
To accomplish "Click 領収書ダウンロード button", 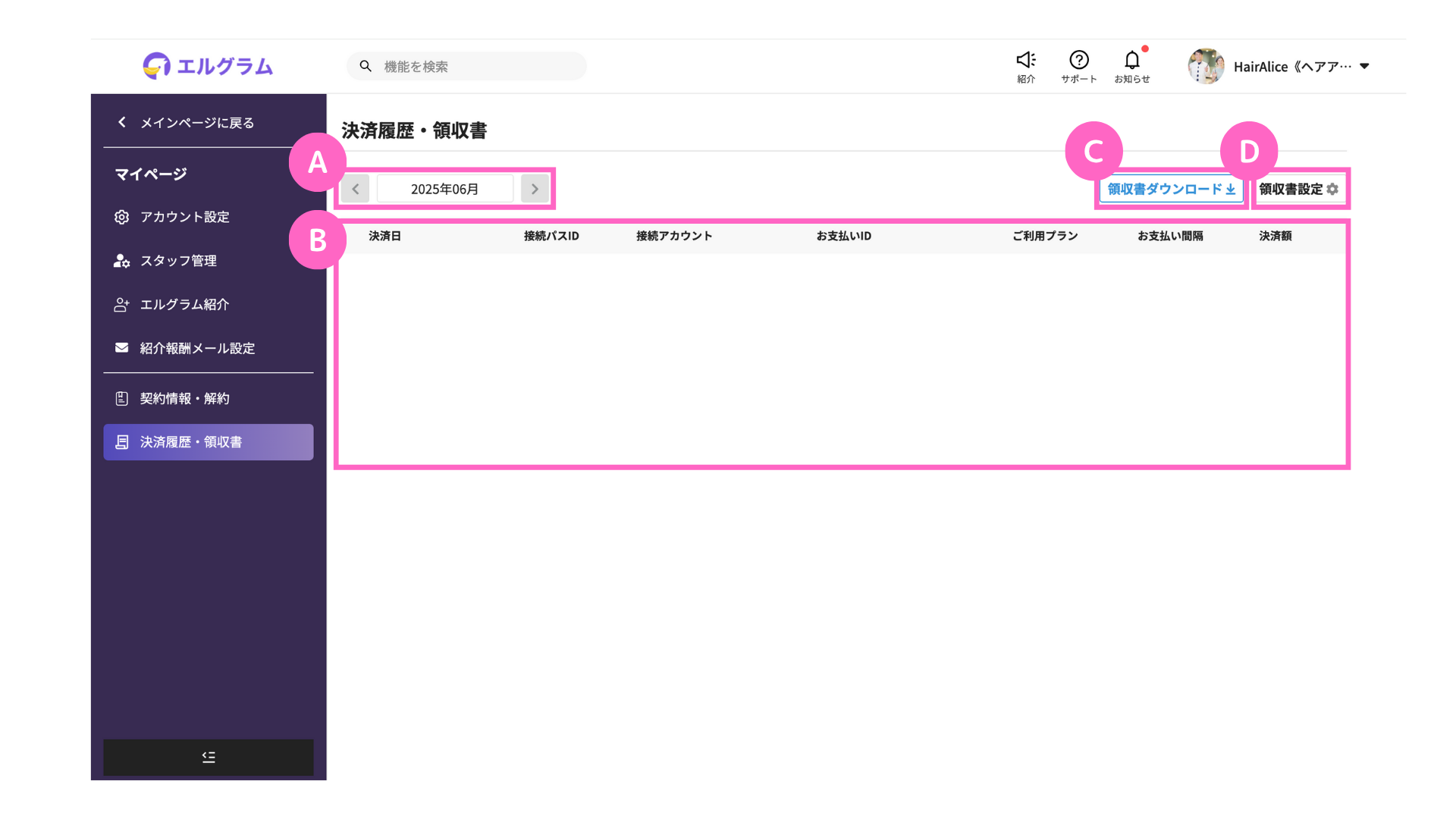I will (x=1171, y=189).
